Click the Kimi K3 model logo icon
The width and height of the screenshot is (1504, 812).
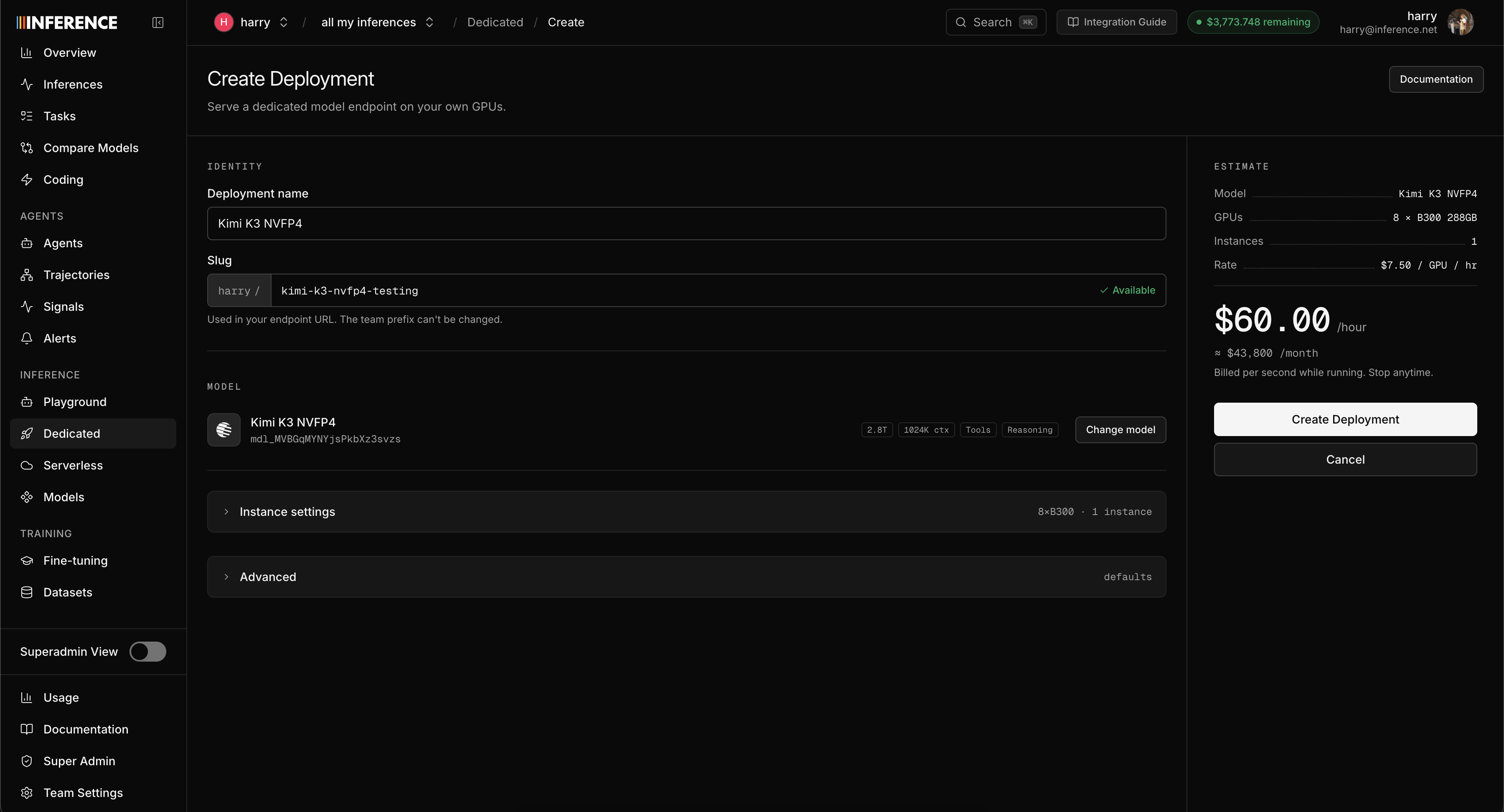224,430
